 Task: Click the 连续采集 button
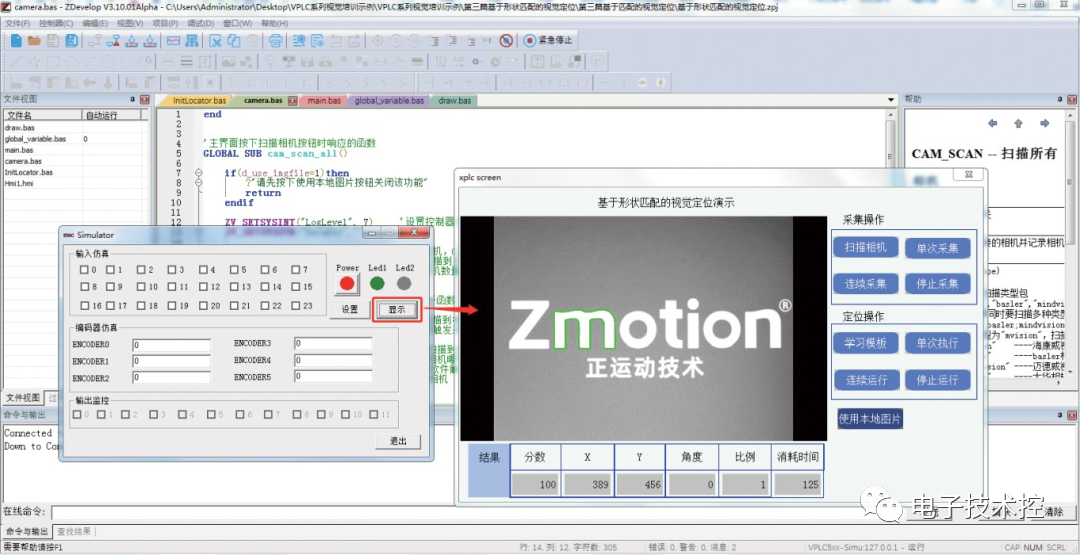(x=866, y=284)
